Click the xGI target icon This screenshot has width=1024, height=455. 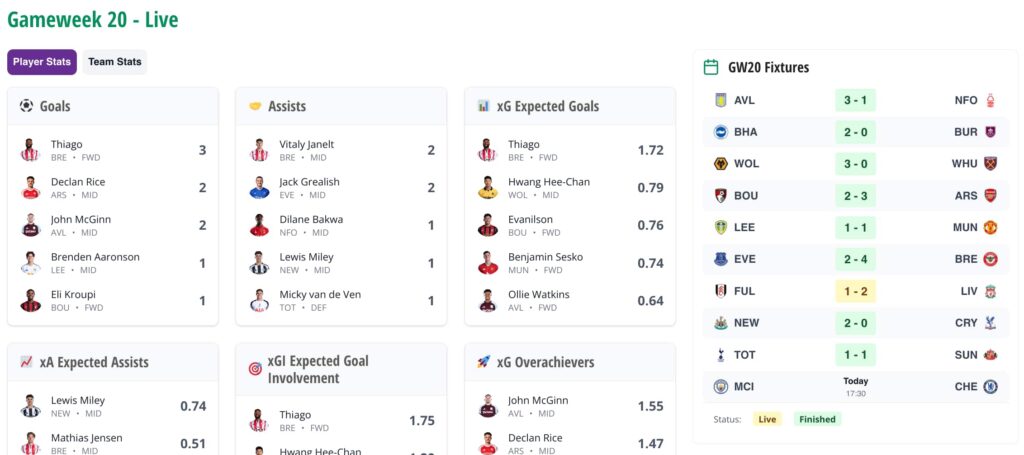coord(255,369)
